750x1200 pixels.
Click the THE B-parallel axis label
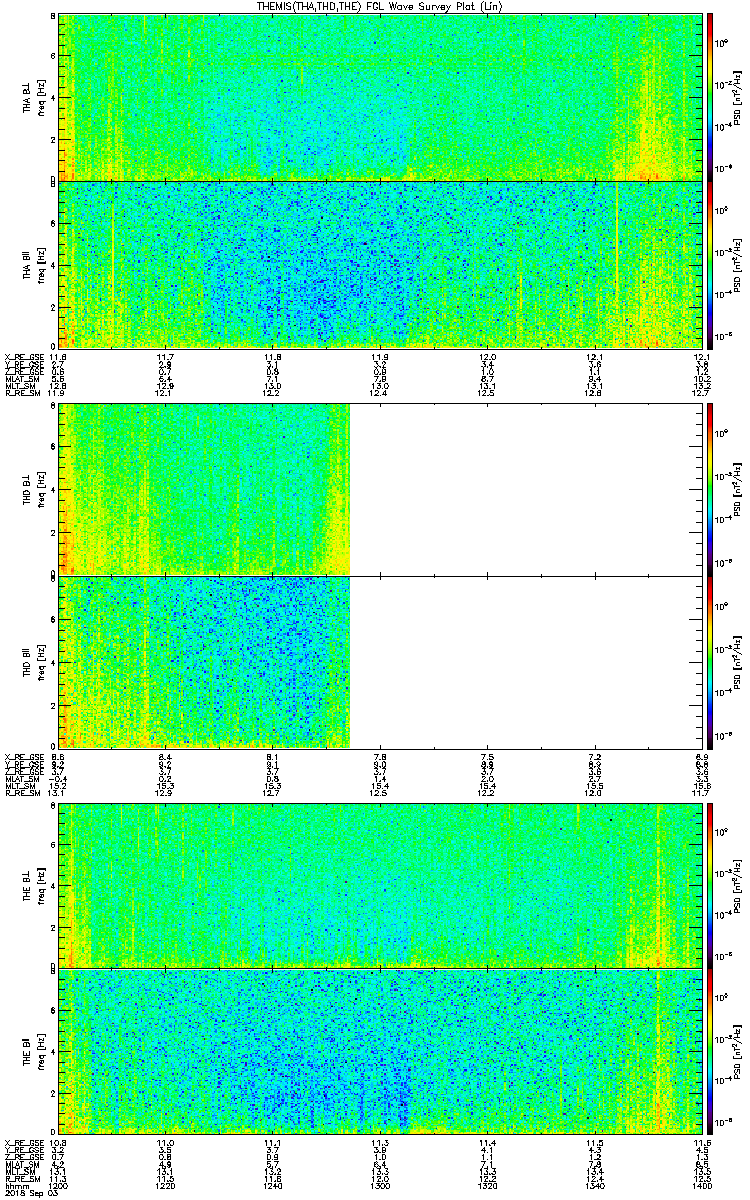[x=28, y=1052]
